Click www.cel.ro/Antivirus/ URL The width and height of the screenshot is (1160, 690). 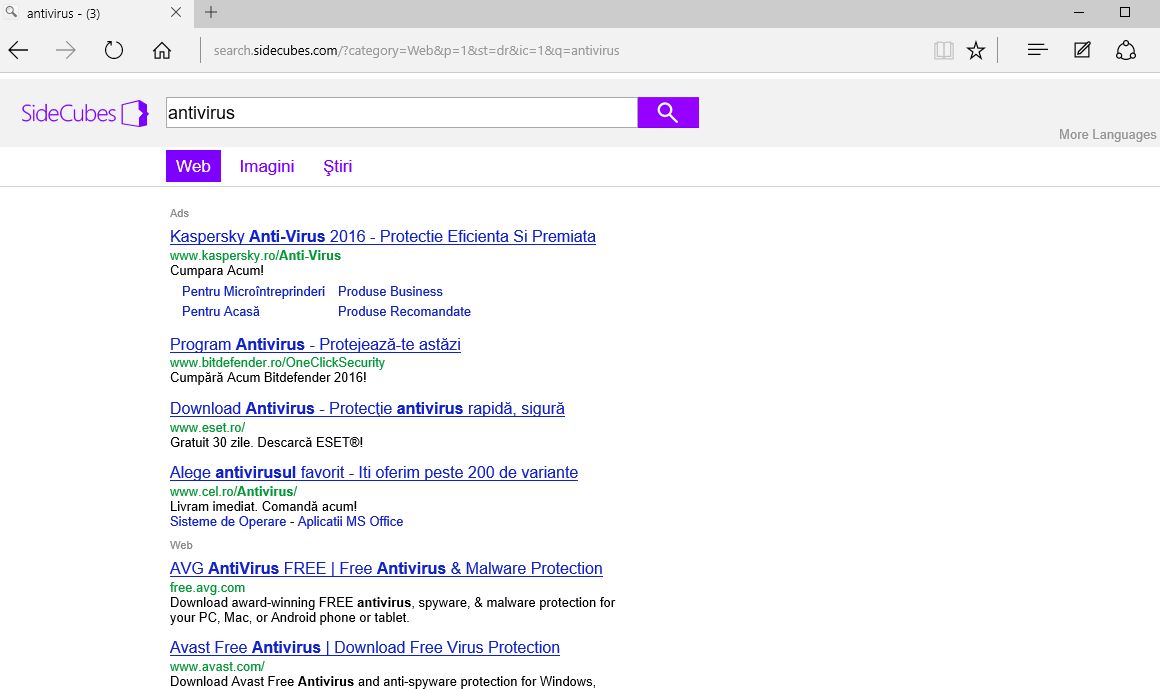tap(233, 492)
